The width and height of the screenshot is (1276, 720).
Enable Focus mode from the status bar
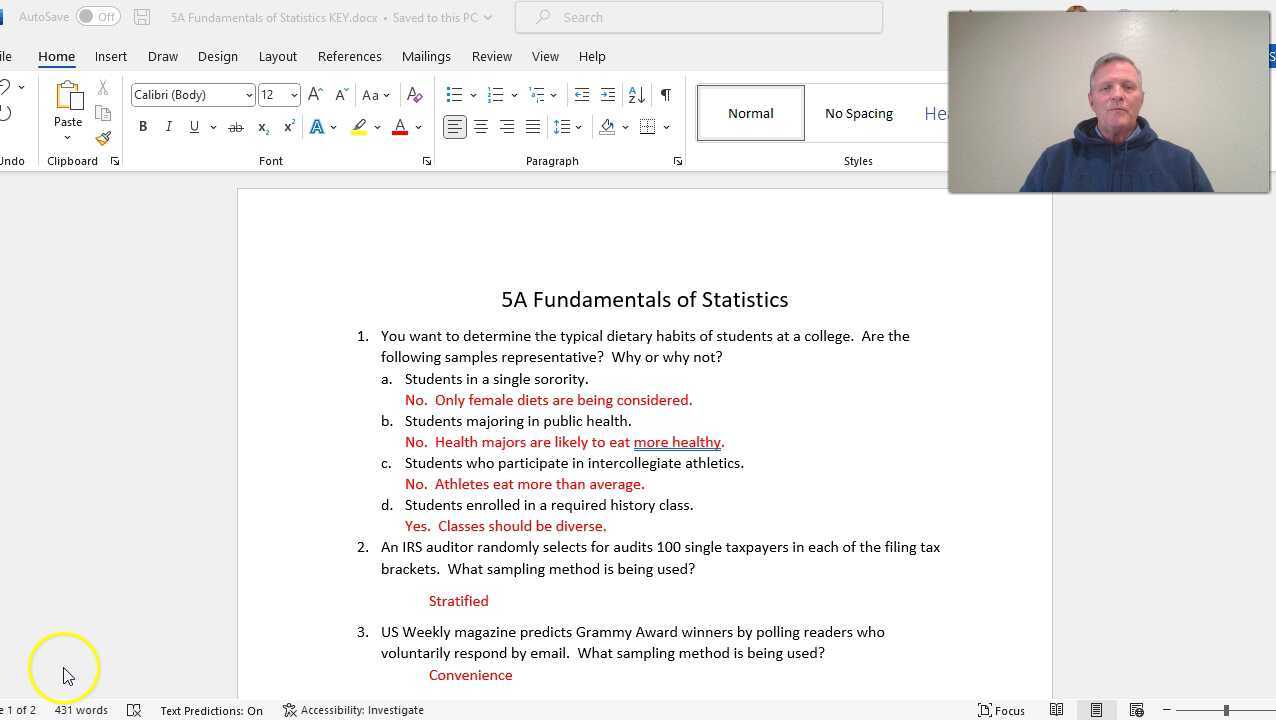pos(1001,710)
